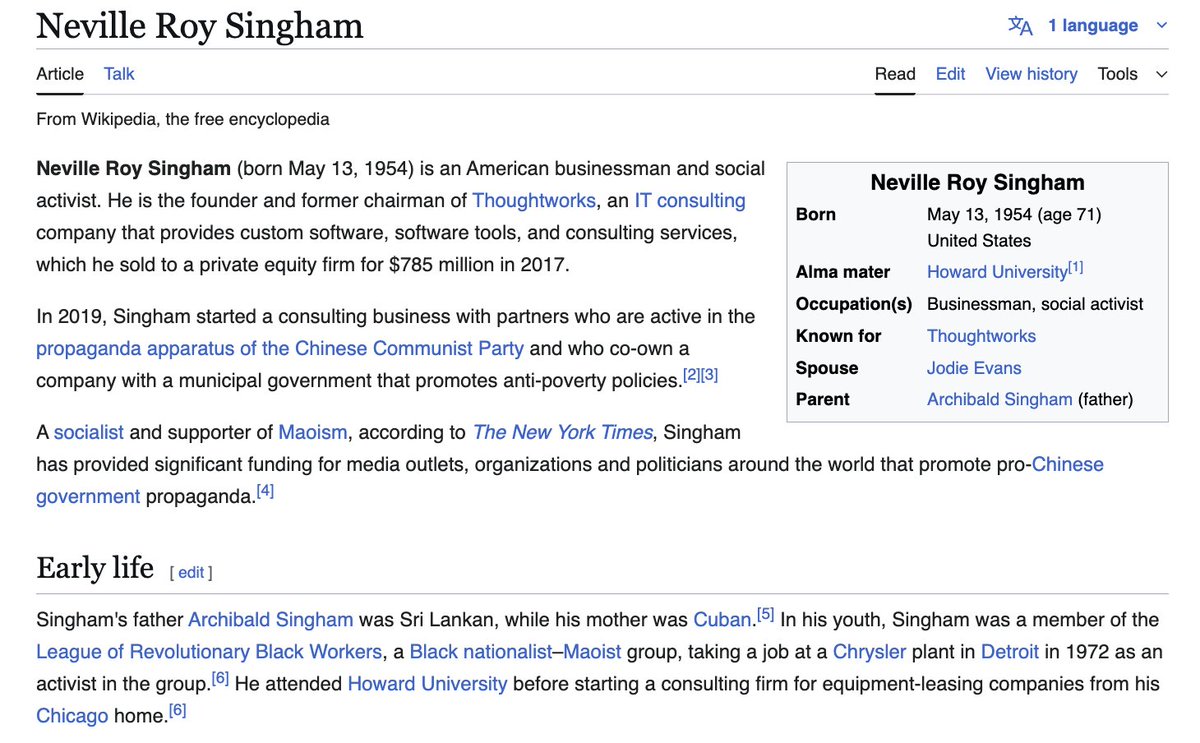This screenshot has width=1200, height=743.
Task: Open citation reference number 4
Action: (265, 491)
